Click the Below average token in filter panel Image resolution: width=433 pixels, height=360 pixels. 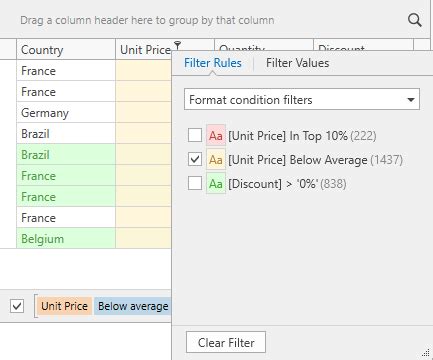click(x=133, y=306)
